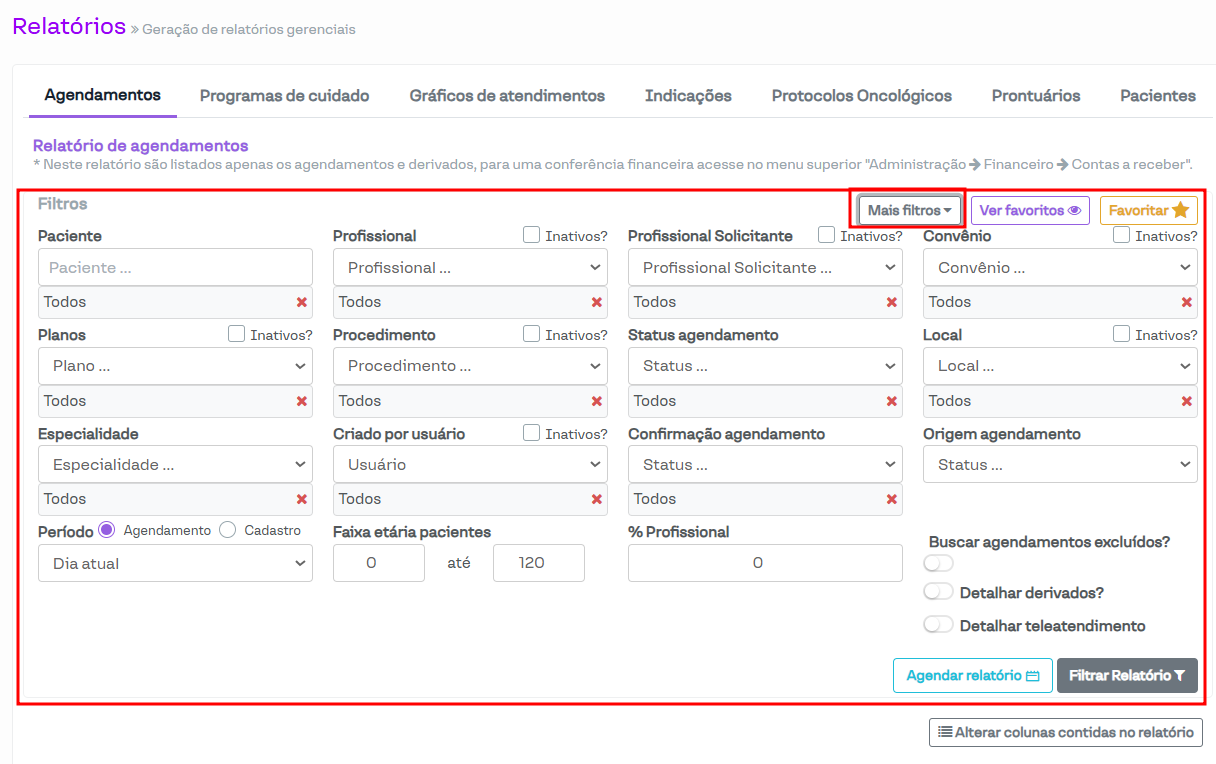Image resolution: width=1216 pixels, height=764 pixels.
Task: Click the Filtrar Relatório button
Action: click(x=1126, y=676)
